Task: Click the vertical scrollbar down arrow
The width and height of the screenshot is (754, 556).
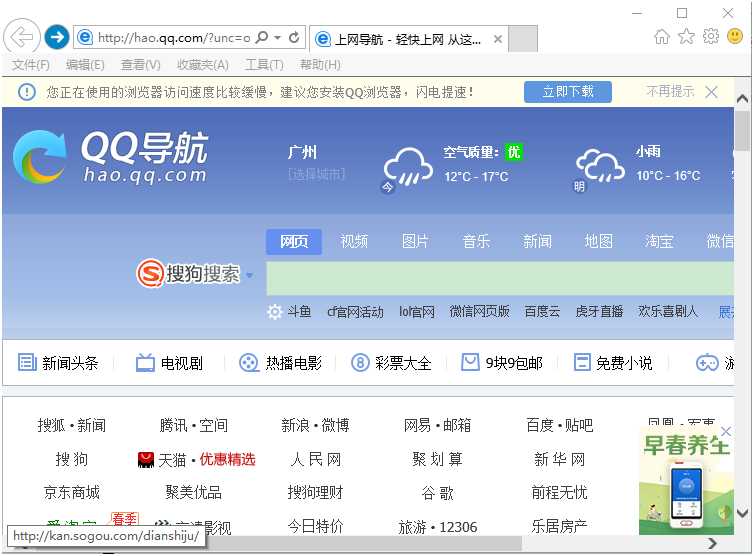Action: pos(742,513)
